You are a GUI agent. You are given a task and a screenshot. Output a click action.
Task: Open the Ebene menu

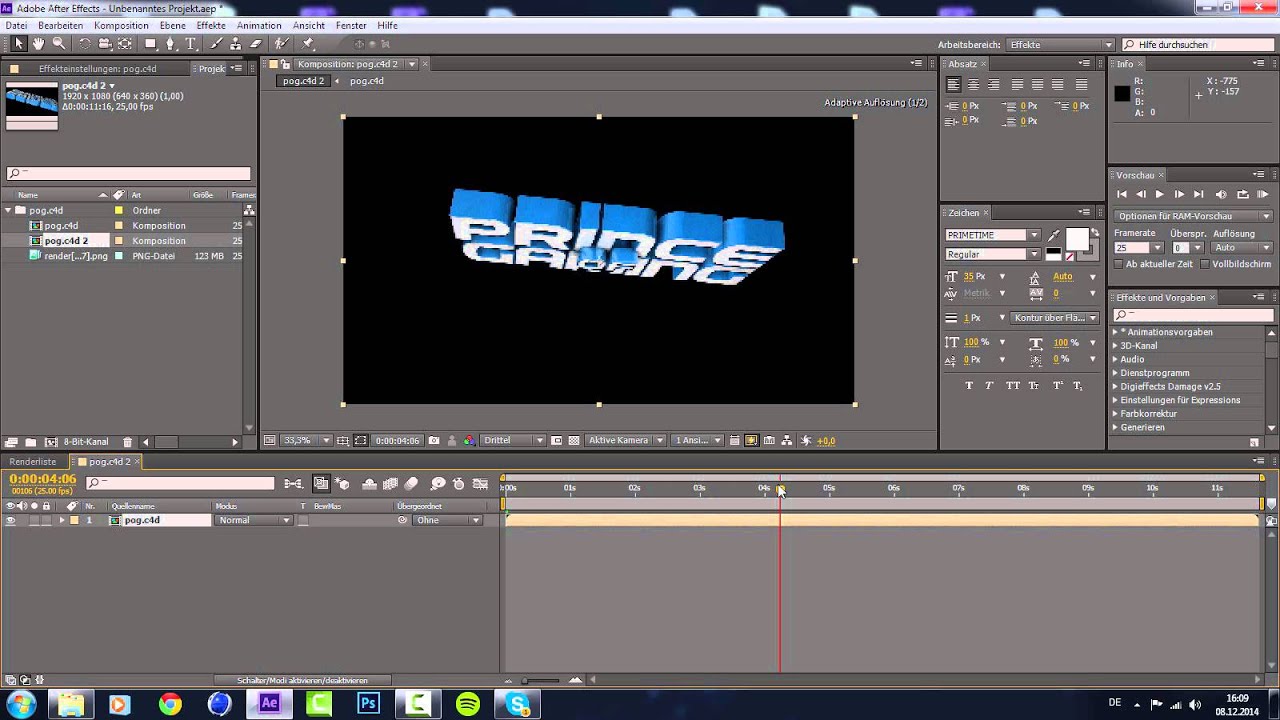tap(172, 25)
